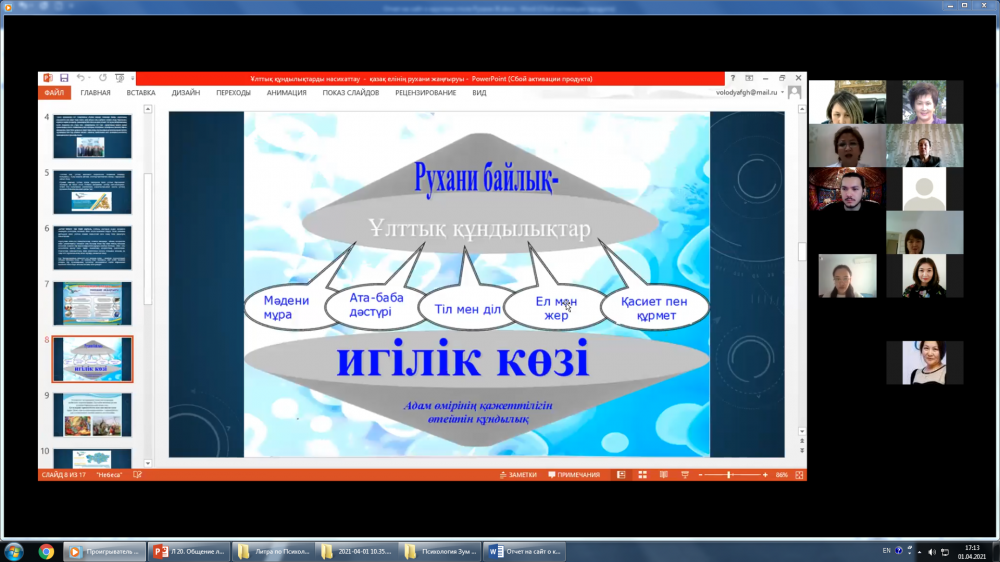Open the ВИД ribbon tab
The width and height of the screenshot is (1000, 562).
coord(479,92)
